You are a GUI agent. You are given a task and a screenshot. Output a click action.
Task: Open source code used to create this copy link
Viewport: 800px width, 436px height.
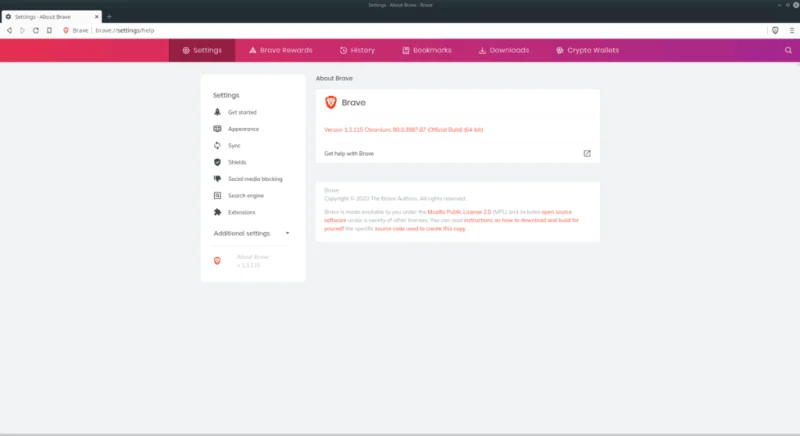point(420,228)
